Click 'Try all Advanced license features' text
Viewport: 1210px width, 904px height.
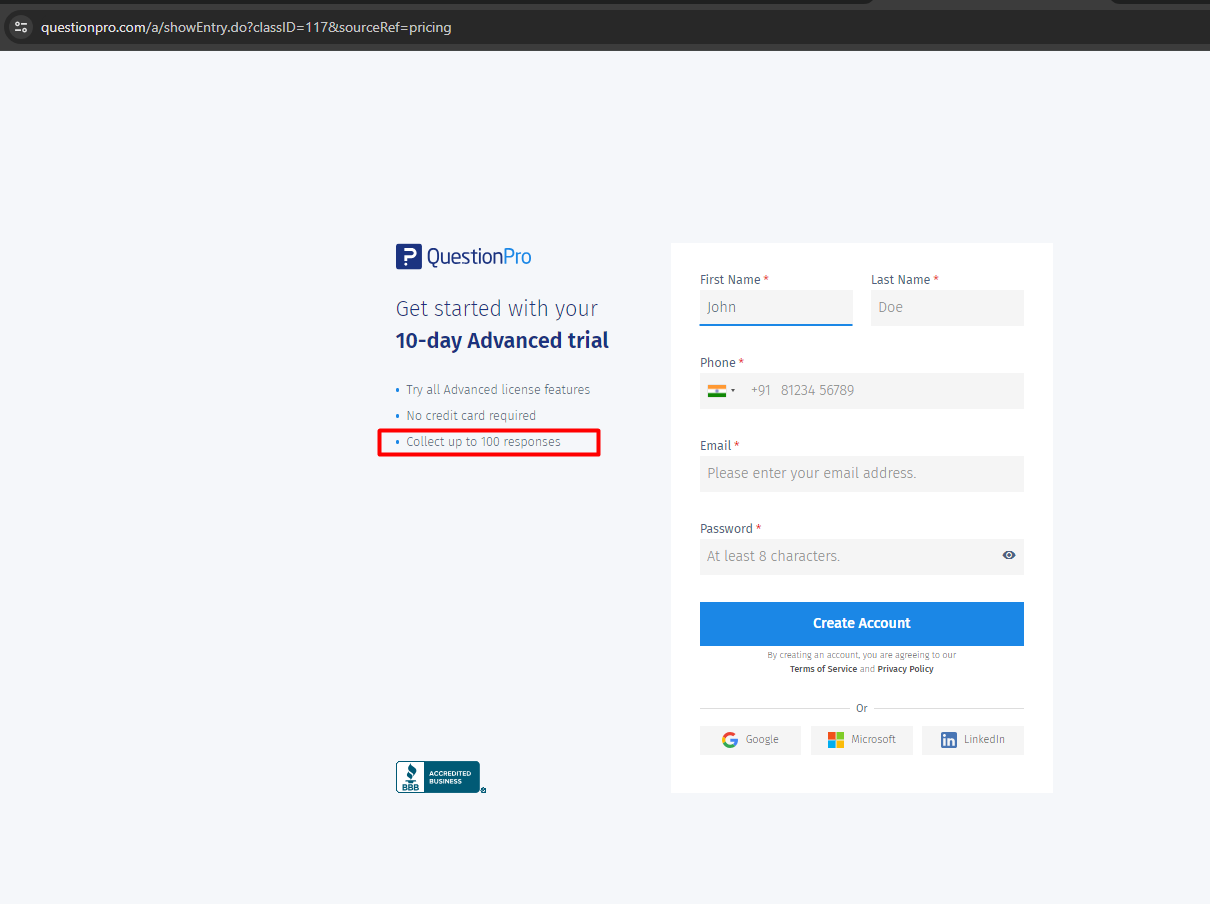[x=498, y=390]
